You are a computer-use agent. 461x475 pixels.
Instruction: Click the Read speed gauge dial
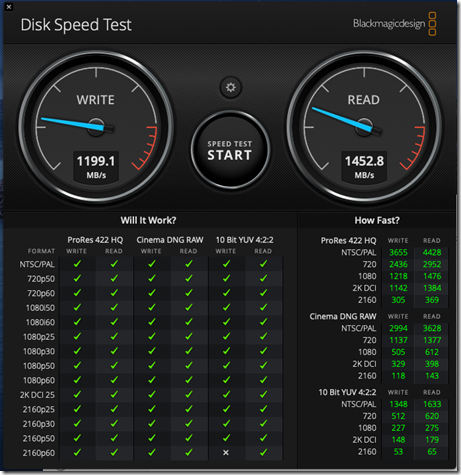pyautogui.click(x=364, y=127)
